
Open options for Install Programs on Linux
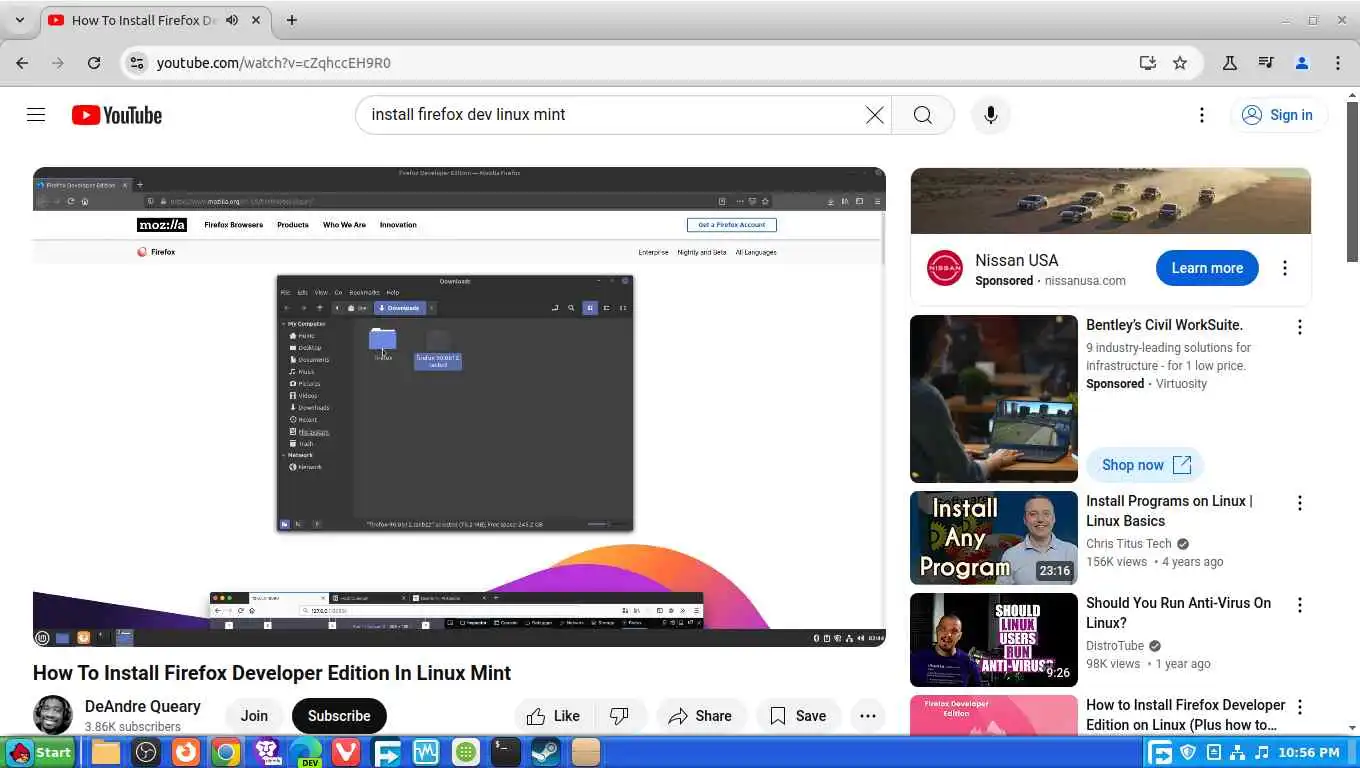[1300, 503]
